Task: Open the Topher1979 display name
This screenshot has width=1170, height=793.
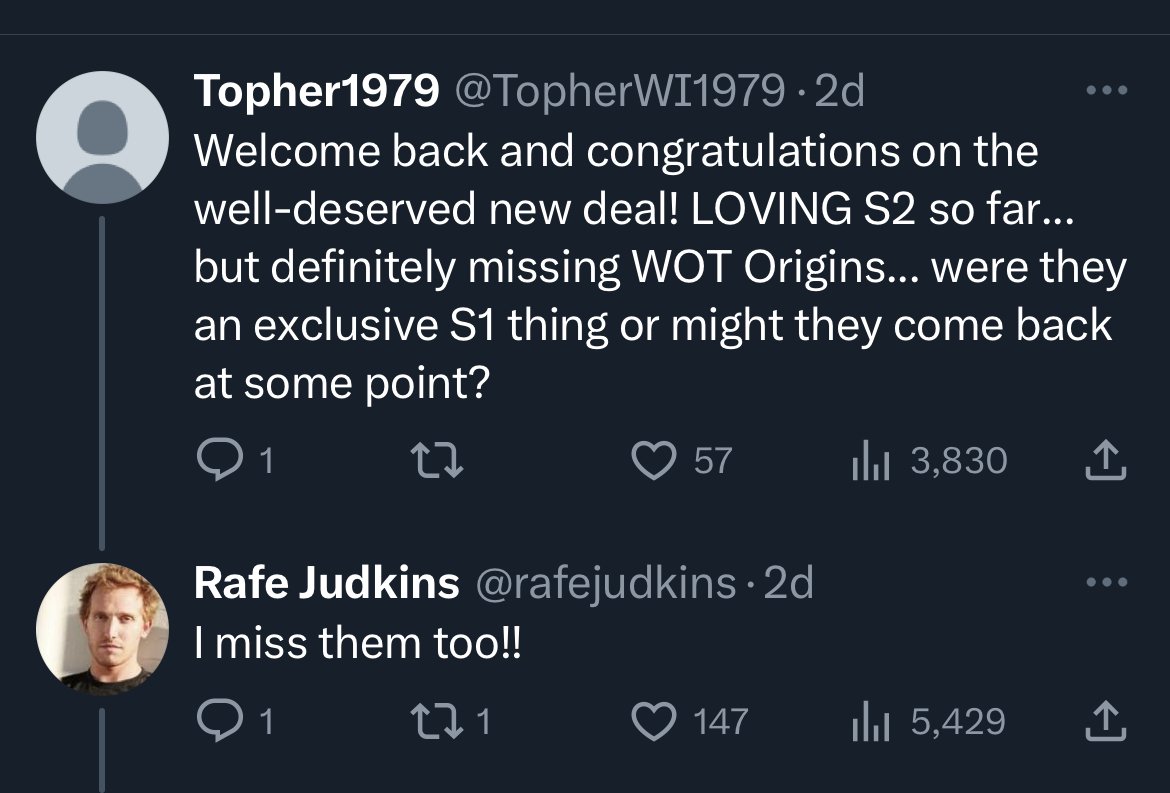Action: tap(316, 92)
